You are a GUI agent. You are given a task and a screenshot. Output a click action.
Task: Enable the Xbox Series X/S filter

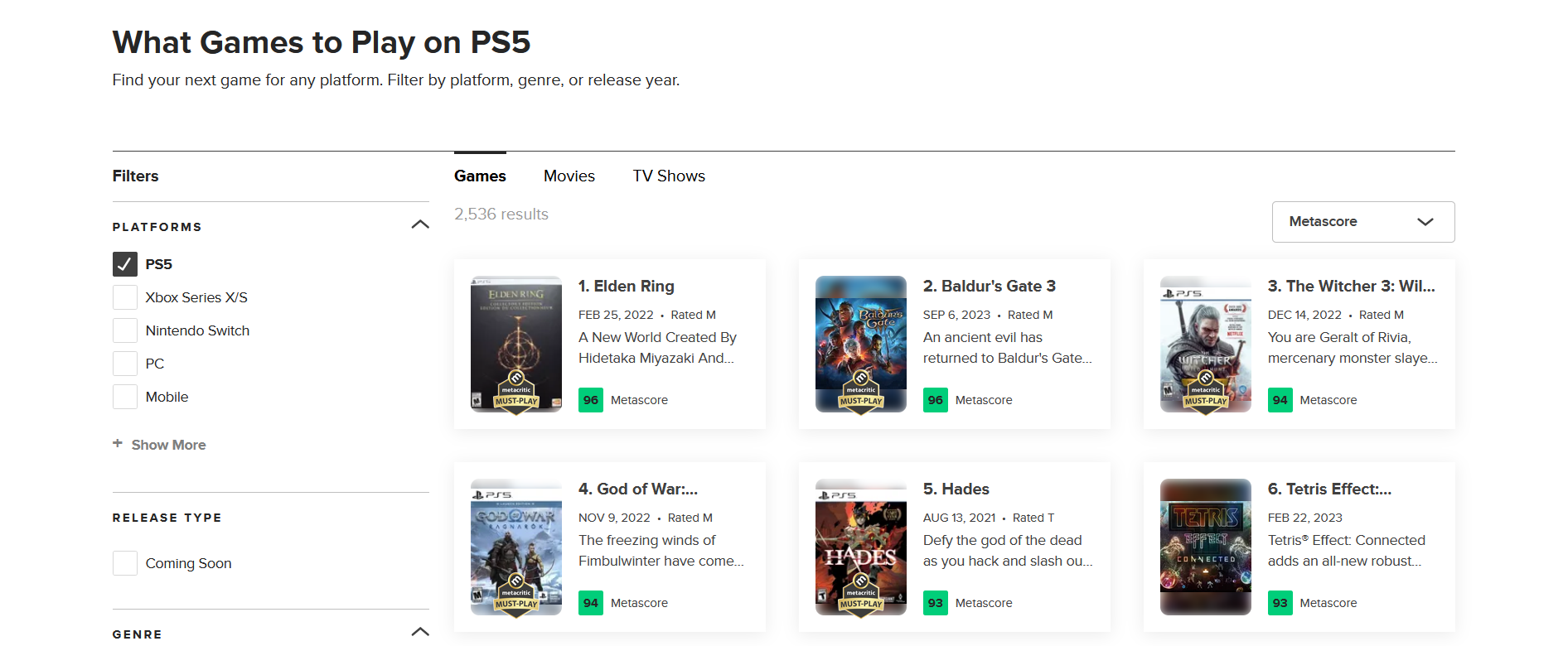click(125, 297)
